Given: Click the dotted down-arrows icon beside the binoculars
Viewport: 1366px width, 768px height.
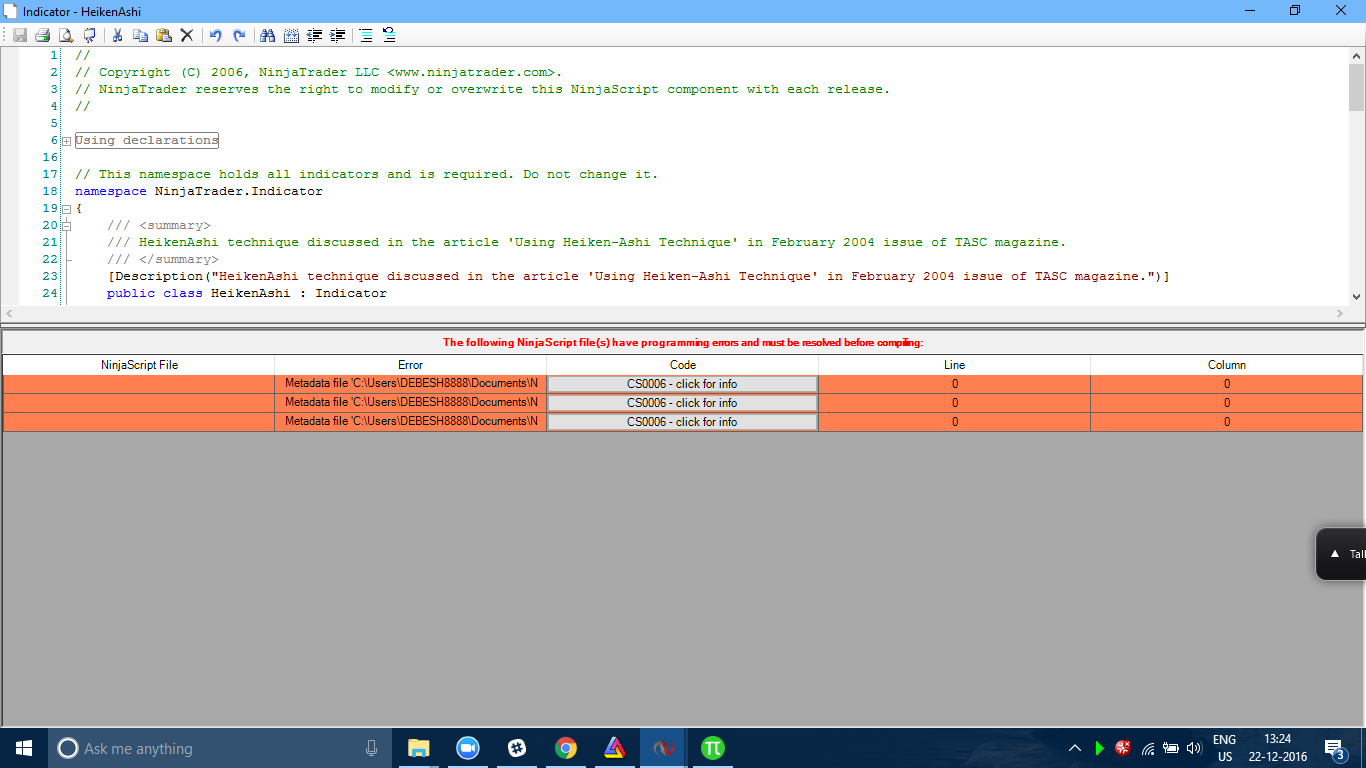Looking at the screenshot, I should coord(291,35).
